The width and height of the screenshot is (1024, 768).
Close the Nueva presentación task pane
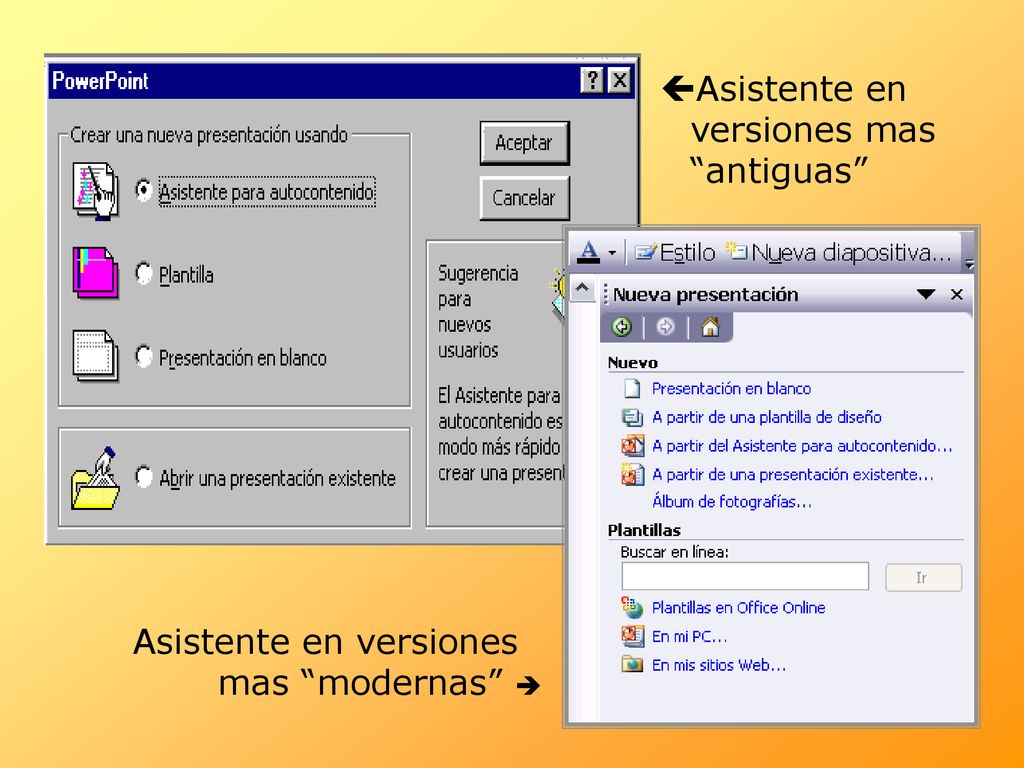(x=957, y=295)
